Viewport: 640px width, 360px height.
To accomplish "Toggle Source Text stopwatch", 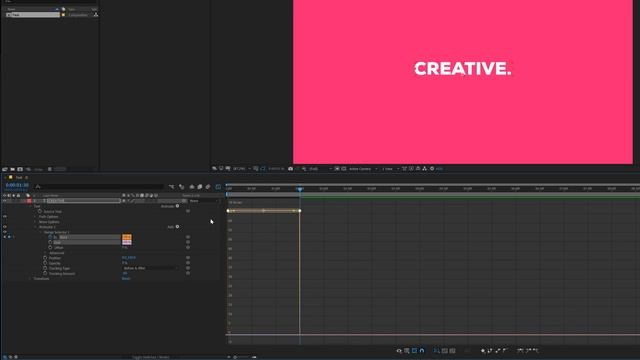I will (40, 211).
